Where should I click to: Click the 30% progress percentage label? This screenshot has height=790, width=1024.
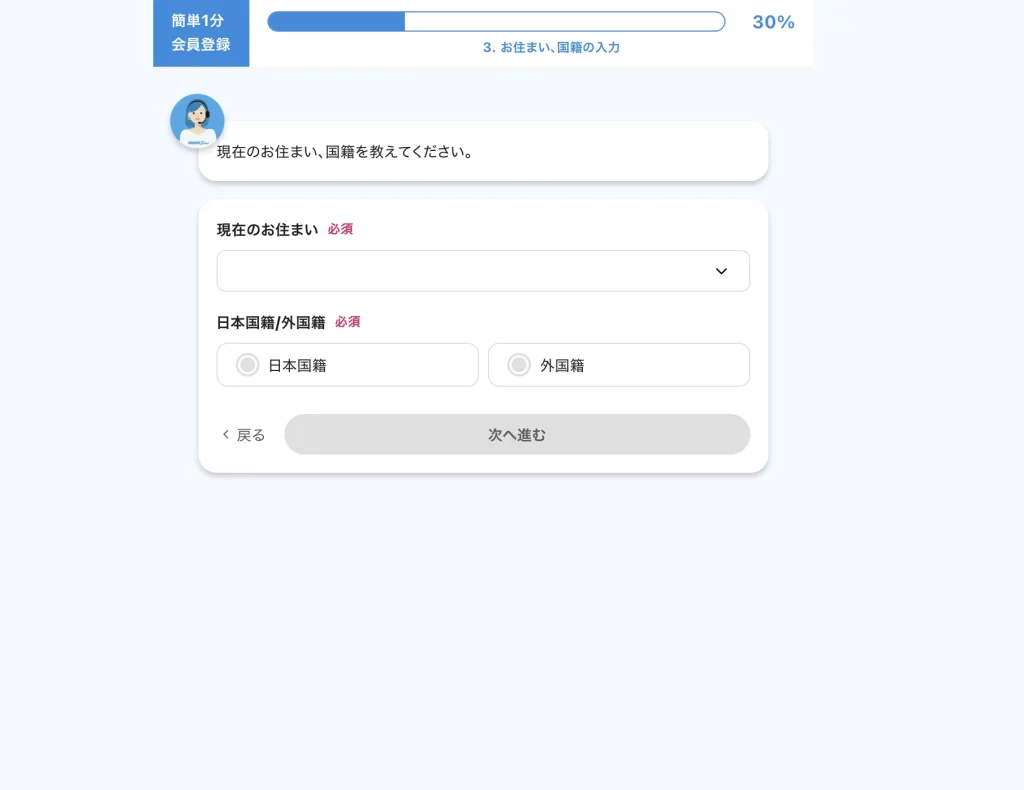point(773,22)
